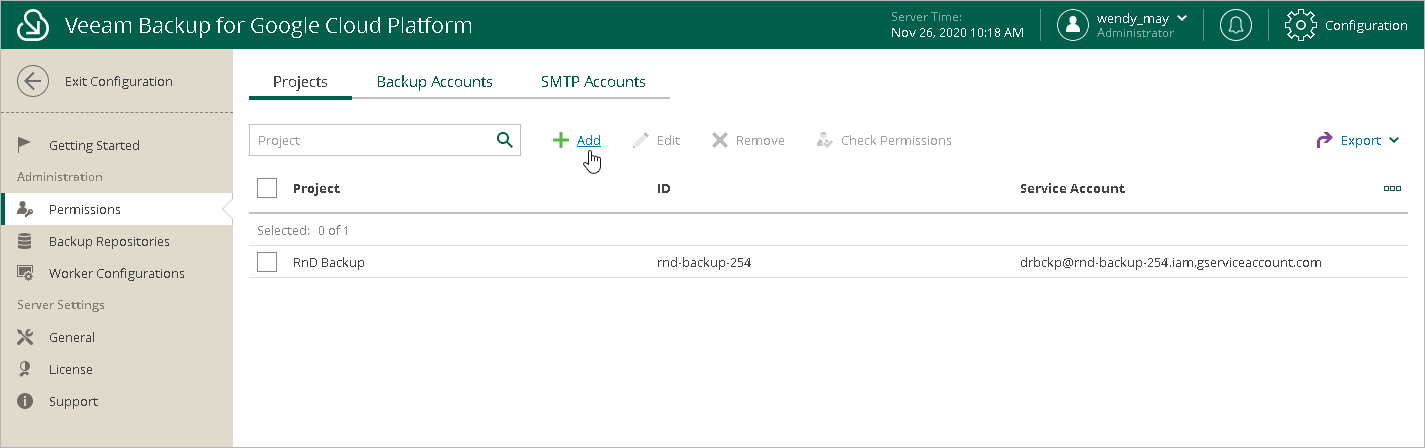Click the column settings dots icon
1425x448 pixels.
point(1392,188)
